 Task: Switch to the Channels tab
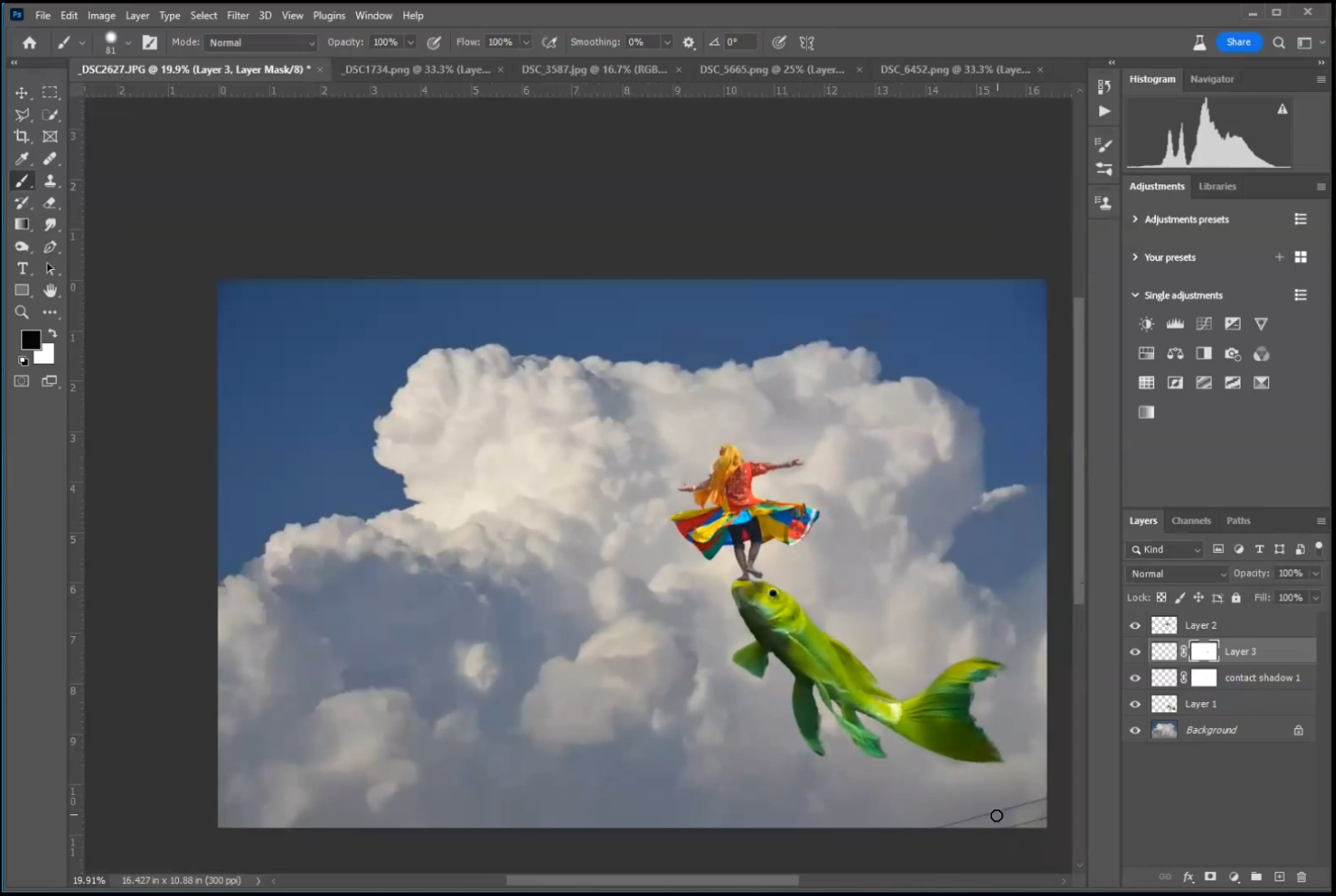pos(1191,521)
